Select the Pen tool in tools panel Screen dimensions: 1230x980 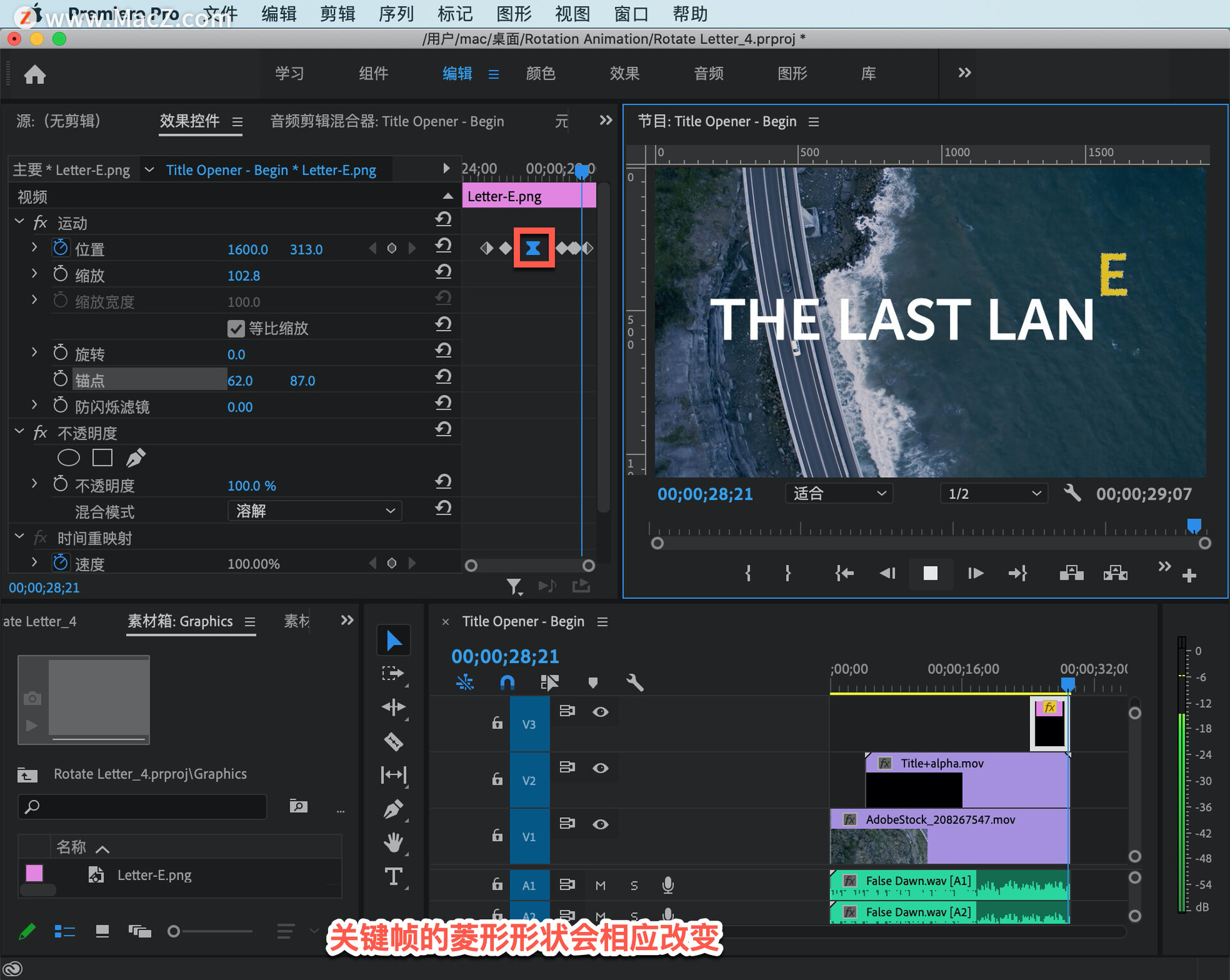(x=393, y=809)
